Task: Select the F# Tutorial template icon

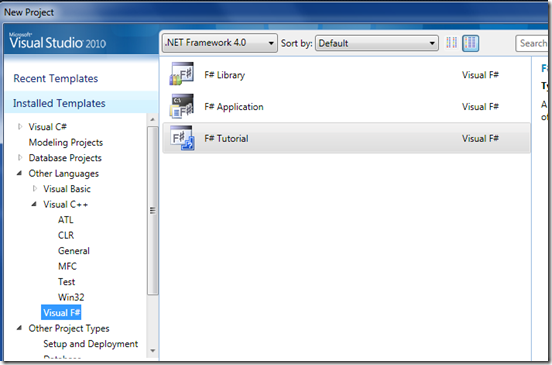Action: (182, 138)
